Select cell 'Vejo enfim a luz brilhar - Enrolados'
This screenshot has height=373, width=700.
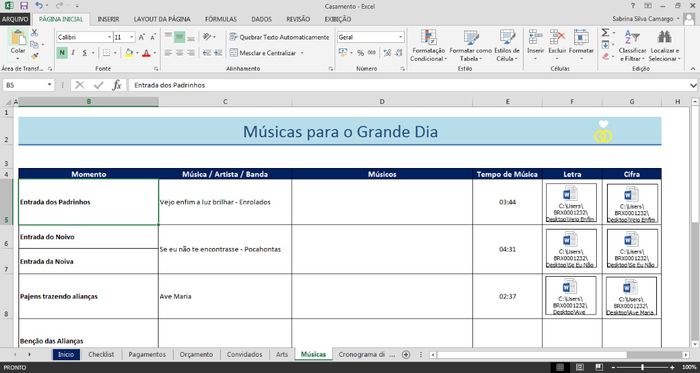[225, 202]
